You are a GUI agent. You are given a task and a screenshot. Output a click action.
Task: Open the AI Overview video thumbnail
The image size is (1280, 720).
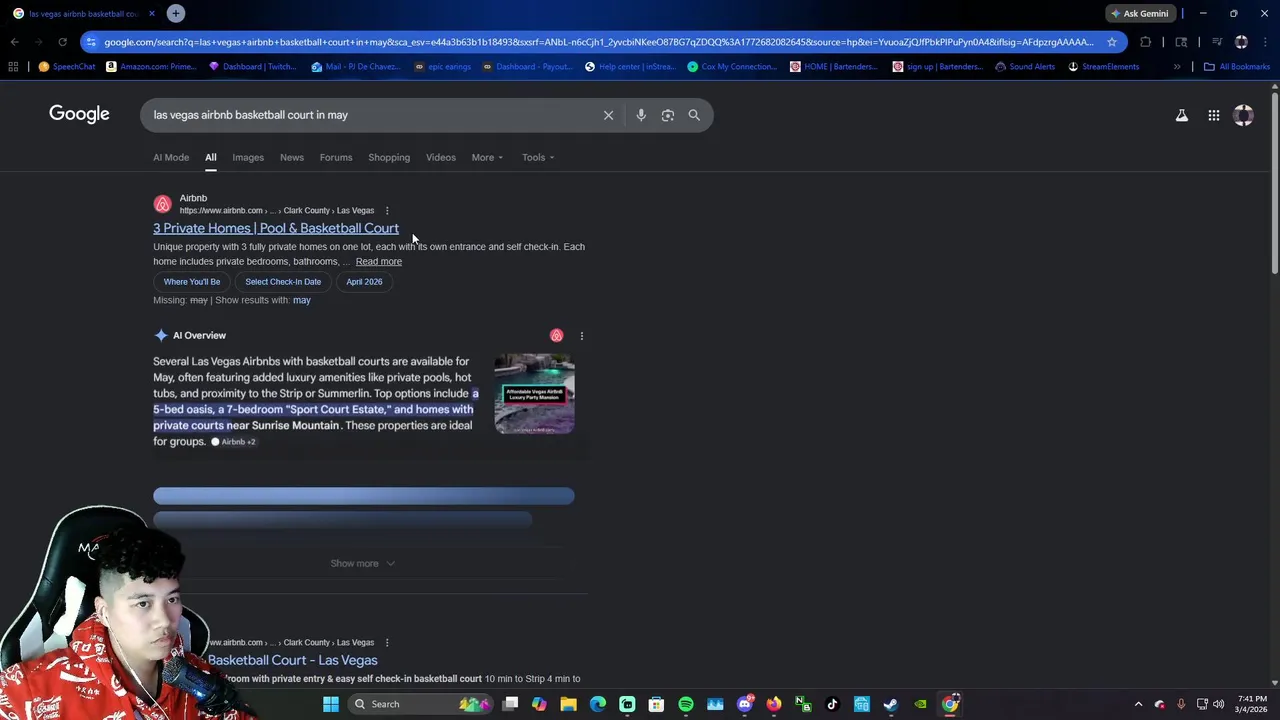(x=534, y=394)
